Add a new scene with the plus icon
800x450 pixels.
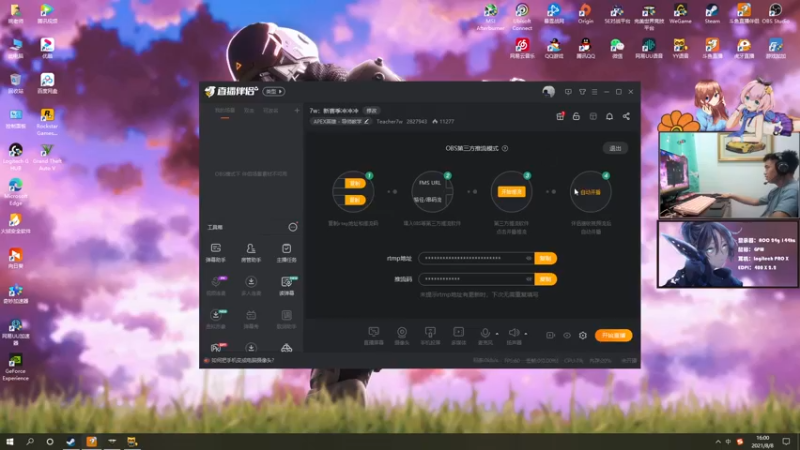click(297, 110)
